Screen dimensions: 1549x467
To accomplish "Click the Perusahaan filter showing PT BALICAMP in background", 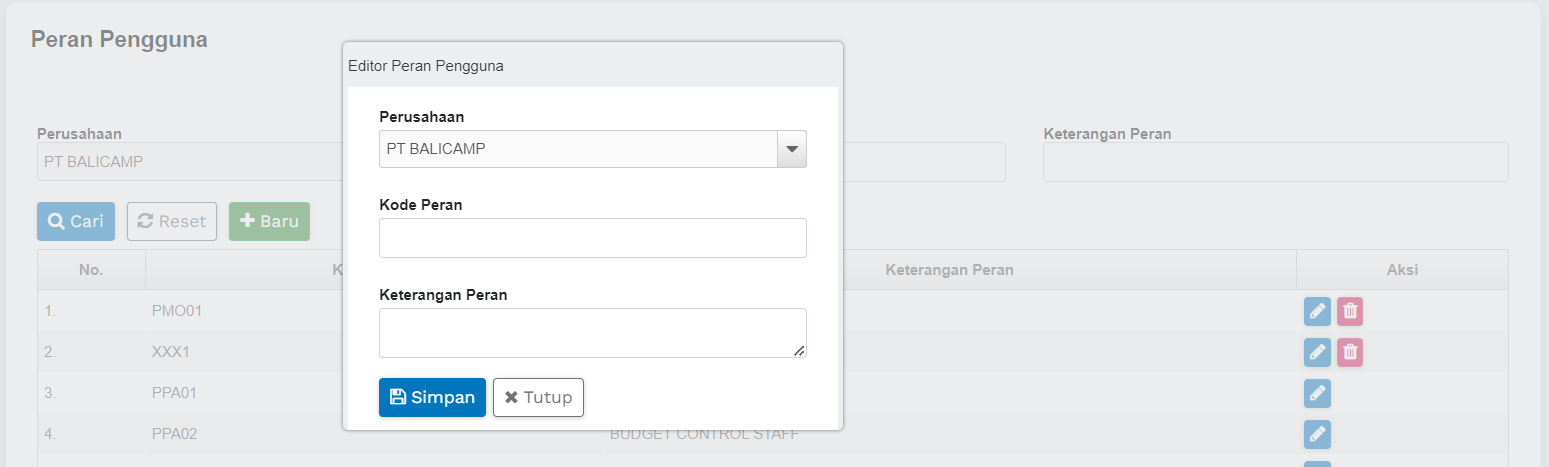I will pyautogui.click(x=188, y=162).
